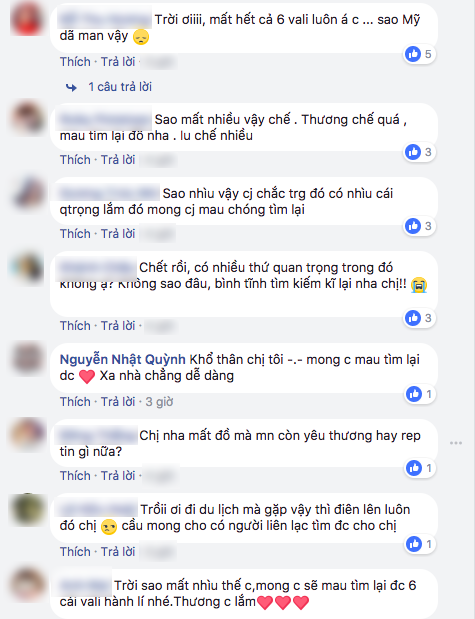The height and width of the screenshot is (619, 475).
Task: Open like reactions on 'Chết rồi' comment
Action: point(419,318)
